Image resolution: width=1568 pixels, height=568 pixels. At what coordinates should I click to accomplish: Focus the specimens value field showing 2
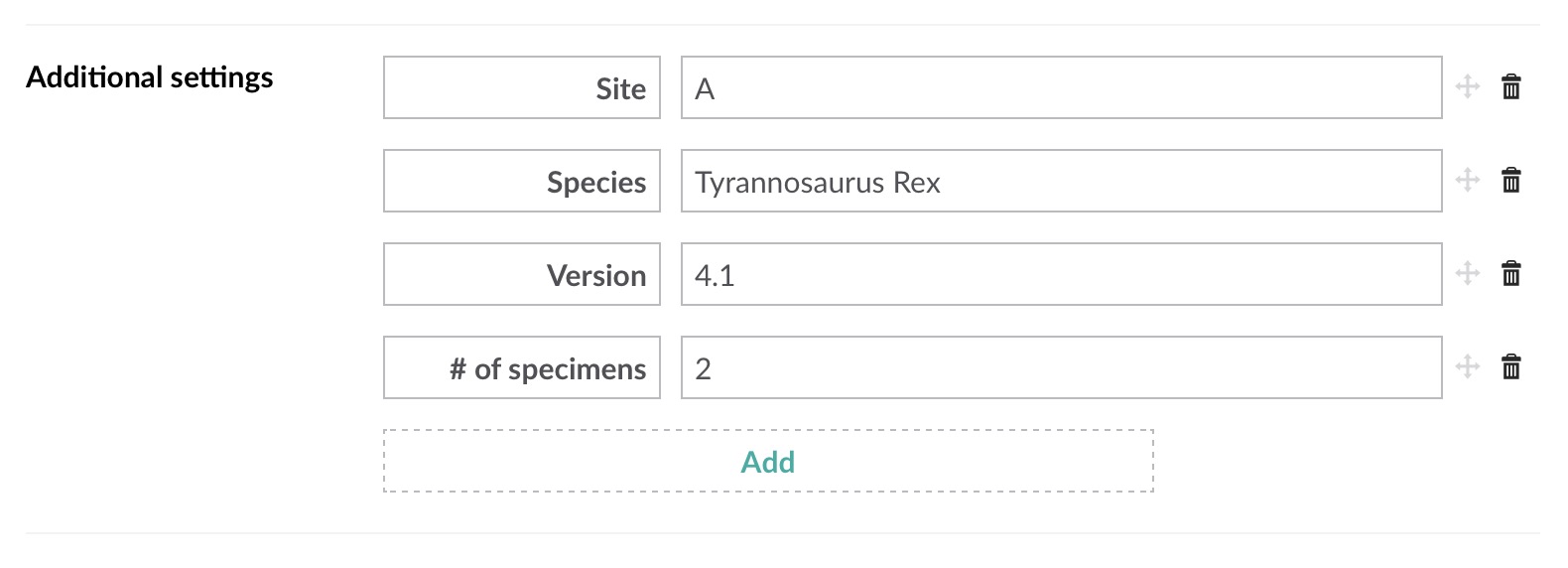coord(1061,367)
